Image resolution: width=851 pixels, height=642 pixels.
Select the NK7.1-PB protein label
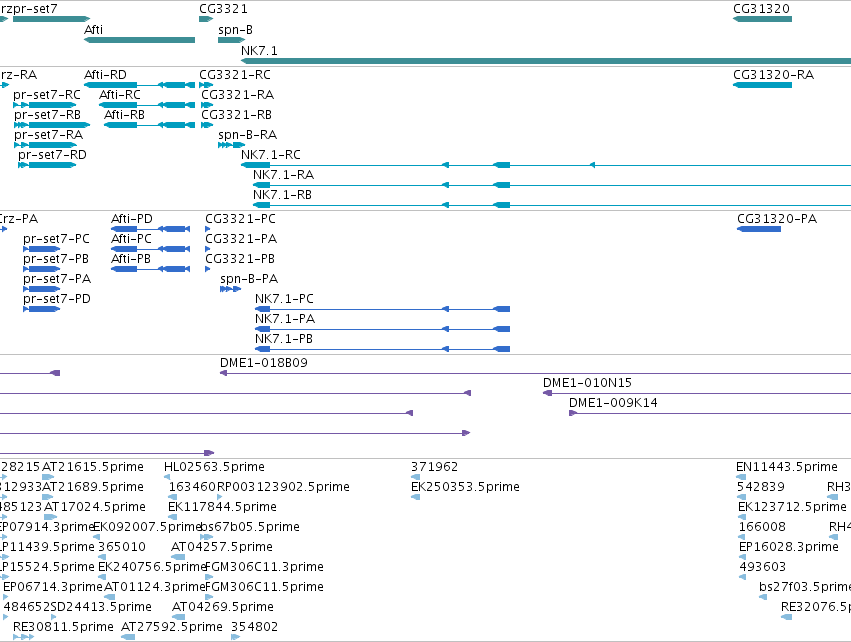click(284, 339)
